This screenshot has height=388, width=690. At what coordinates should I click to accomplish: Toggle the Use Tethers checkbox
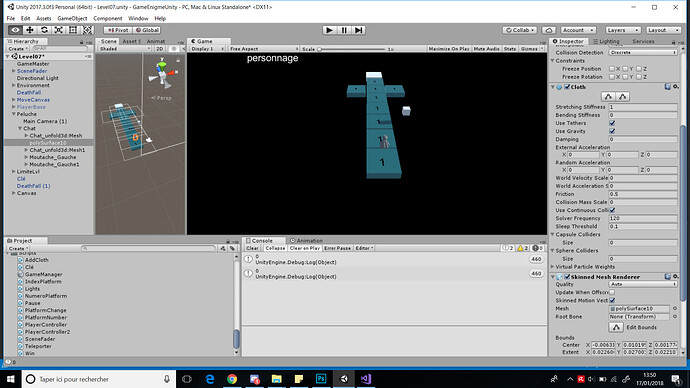pyautogui.click(x=612, y=123)
